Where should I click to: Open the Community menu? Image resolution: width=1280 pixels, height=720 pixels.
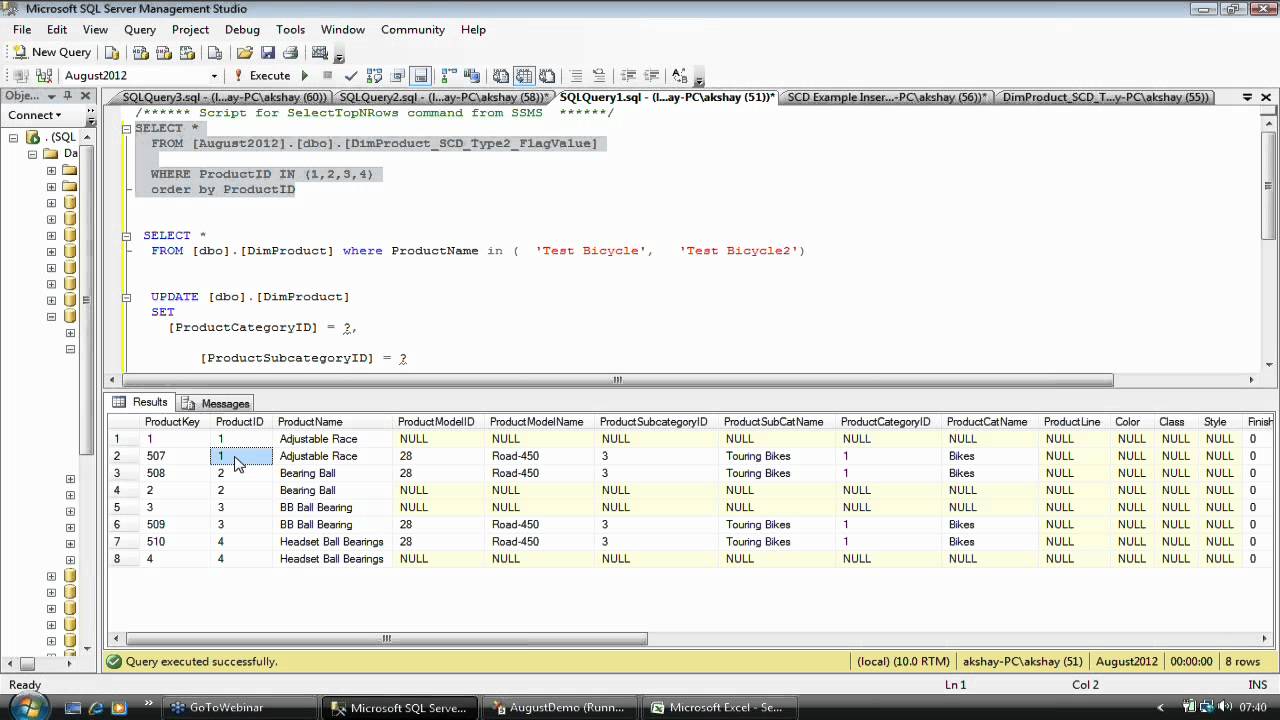pos(413,30)
